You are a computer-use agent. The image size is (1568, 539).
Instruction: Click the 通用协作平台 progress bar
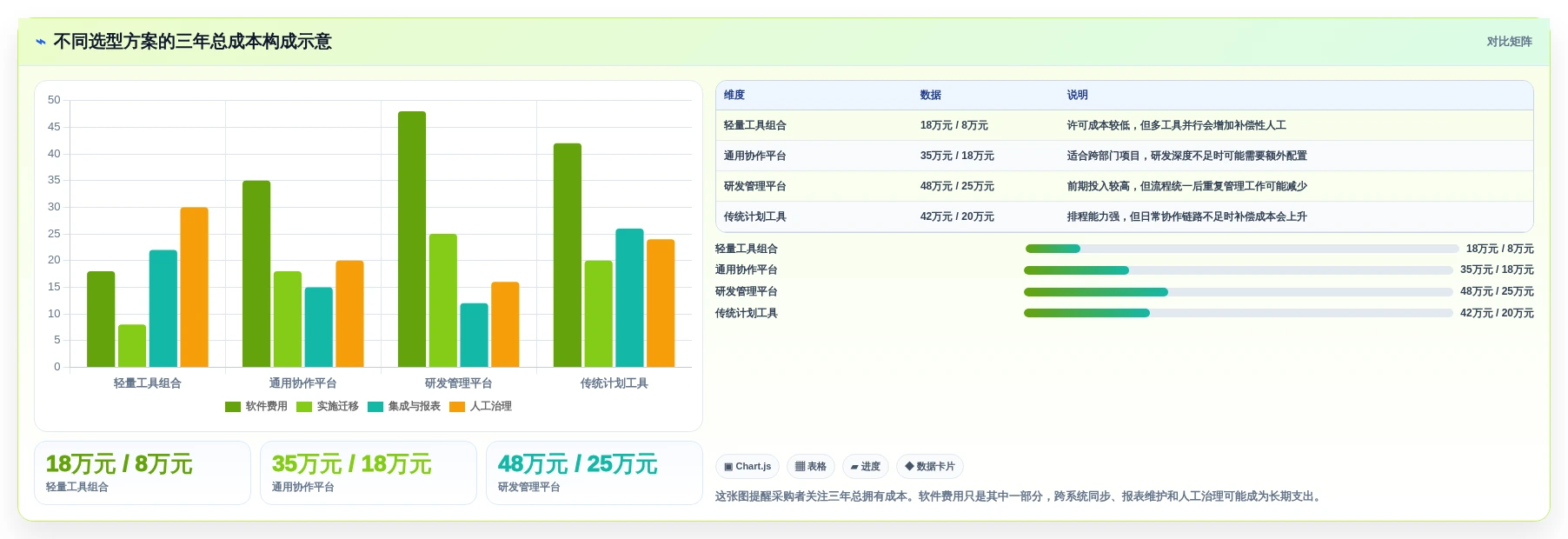pos(1239,270)
